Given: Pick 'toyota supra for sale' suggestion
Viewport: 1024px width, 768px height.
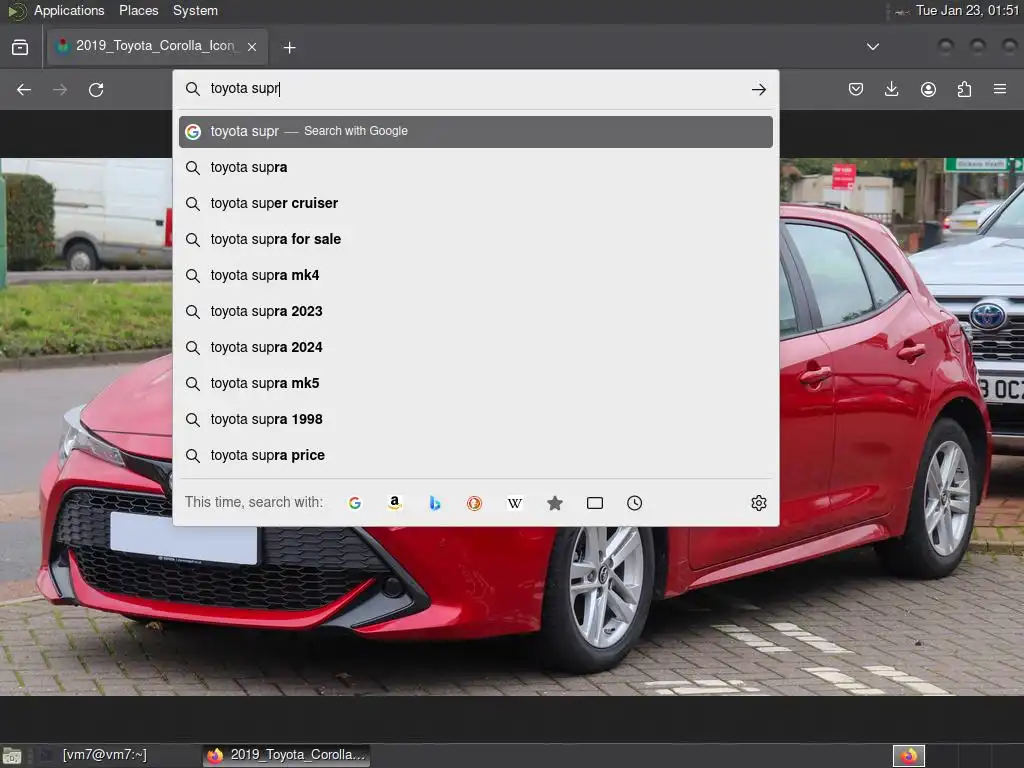Looking at the screenshot, I should [475, 240].
